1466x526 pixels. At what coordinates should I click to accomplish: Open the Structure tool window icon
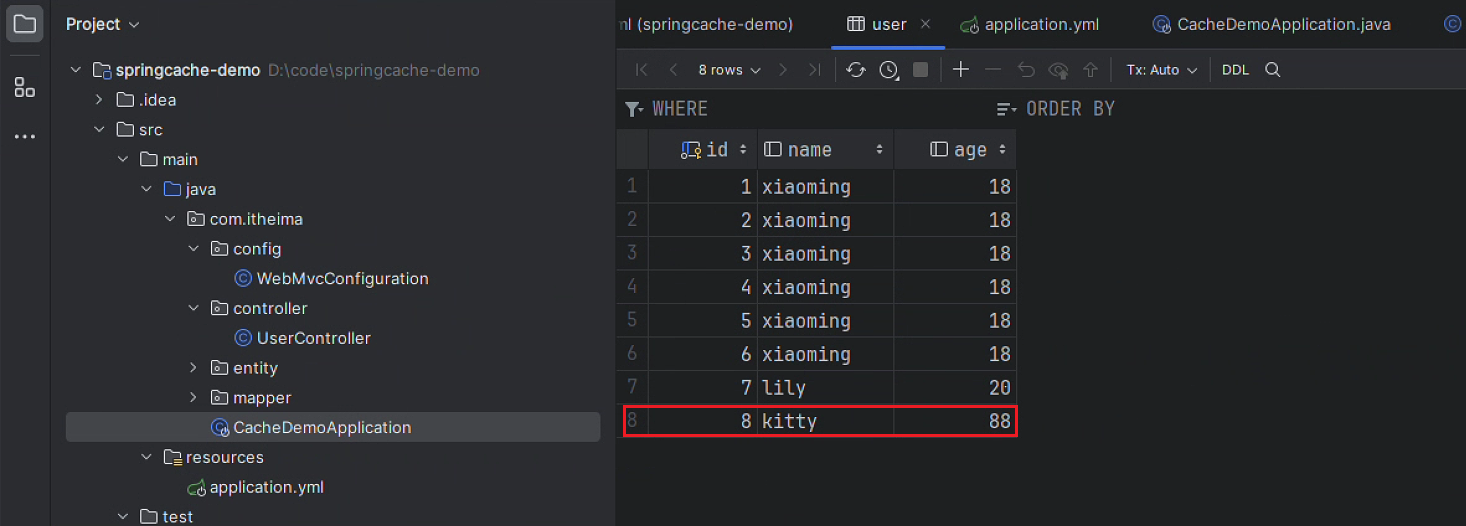[x=25, y=87]
